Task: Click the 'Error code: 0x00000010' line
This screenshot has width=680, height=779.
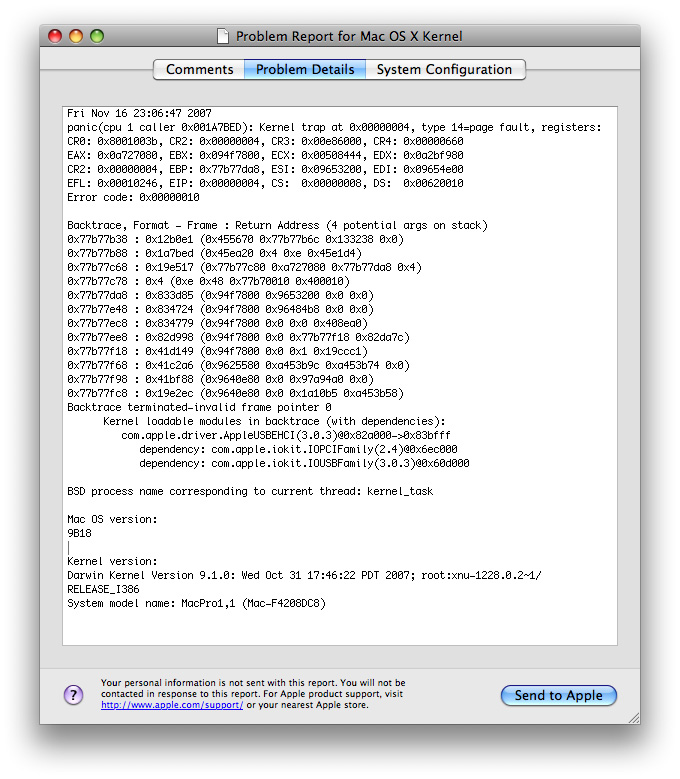Action: (133, 197)
